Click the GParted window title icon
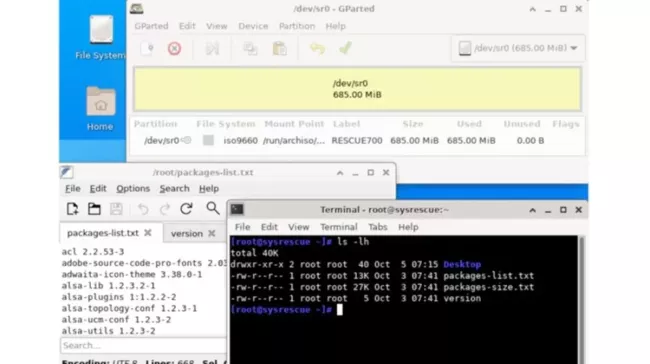The height and width of the screenshot is (364, 650). pos(136,9)
